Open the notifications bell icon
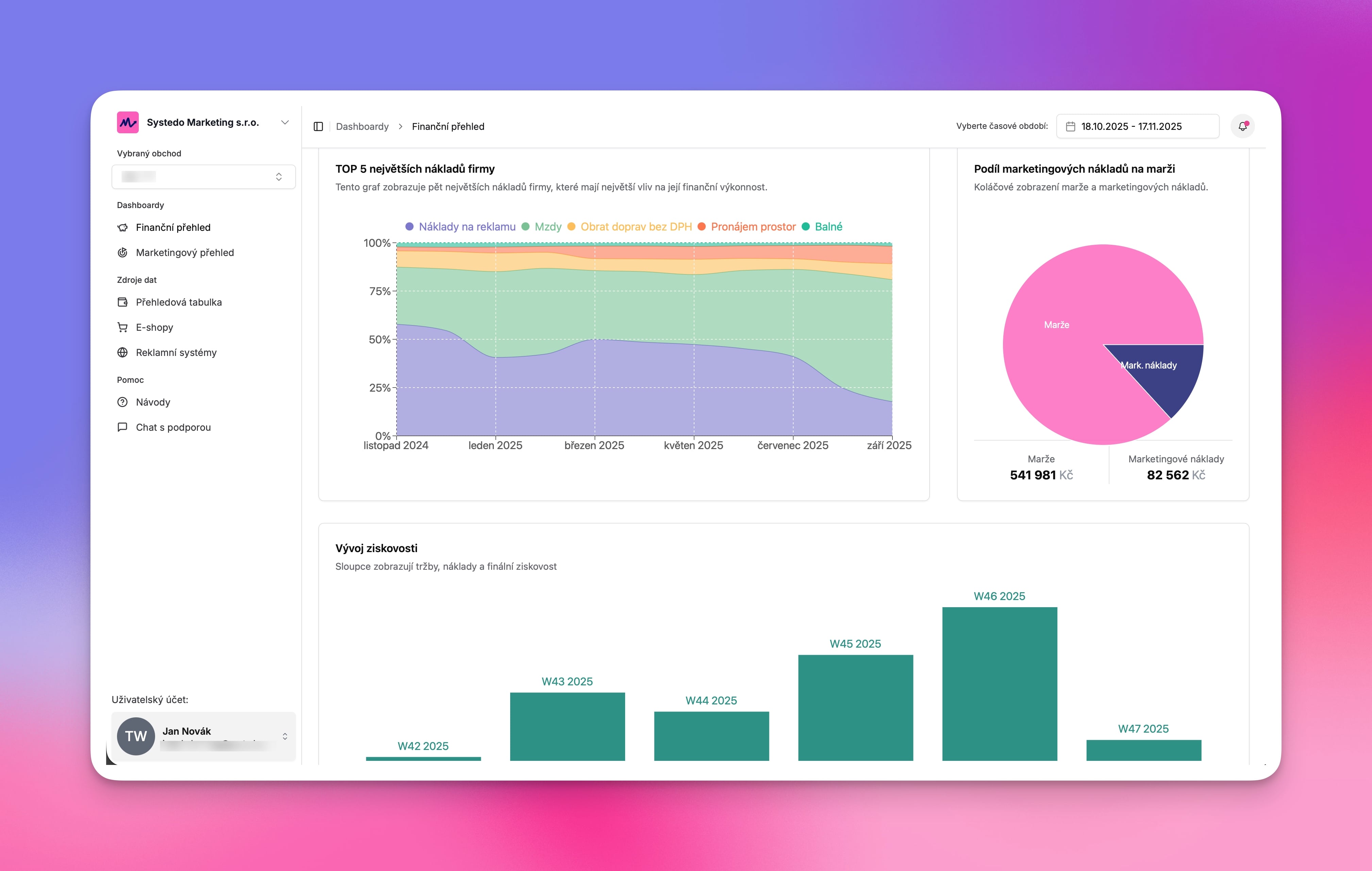1372x871 pixels. (x=1242, y=126)
